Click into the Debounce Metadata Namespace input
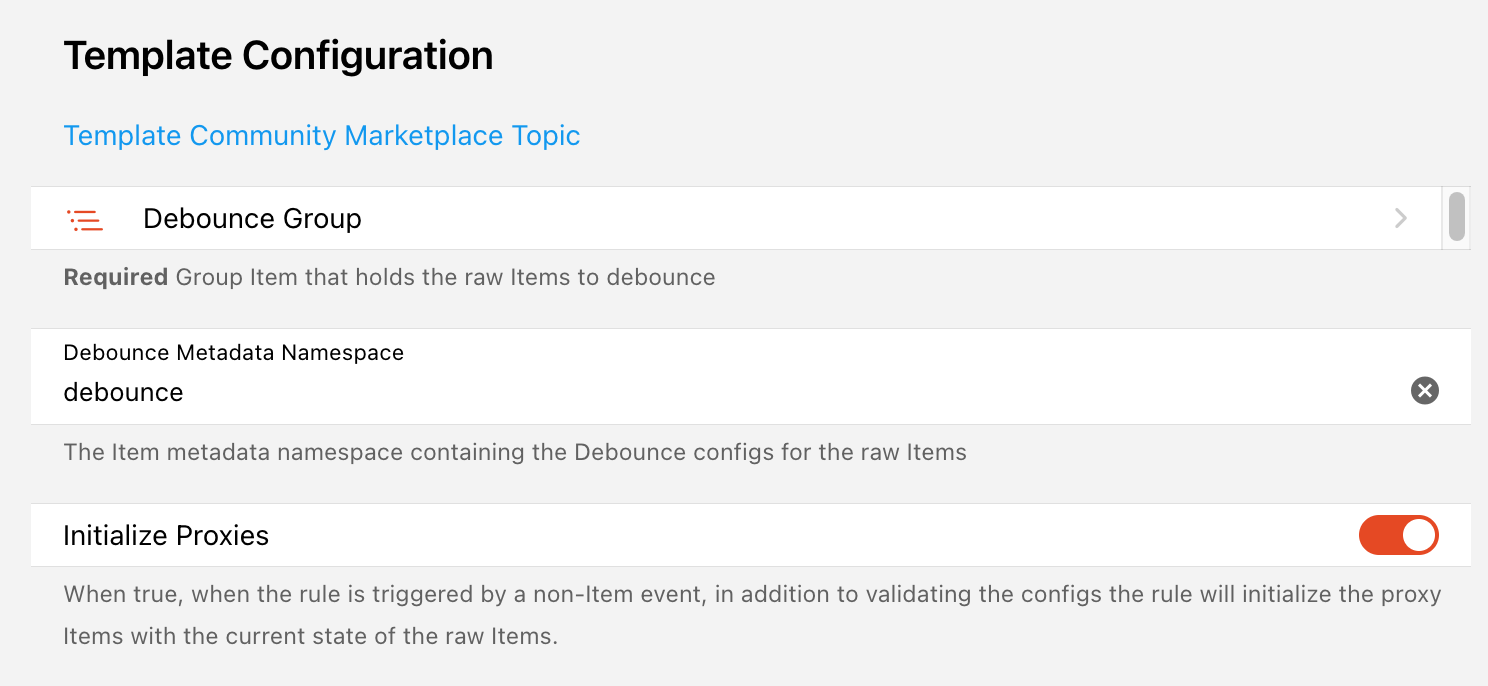 (700, 392)
